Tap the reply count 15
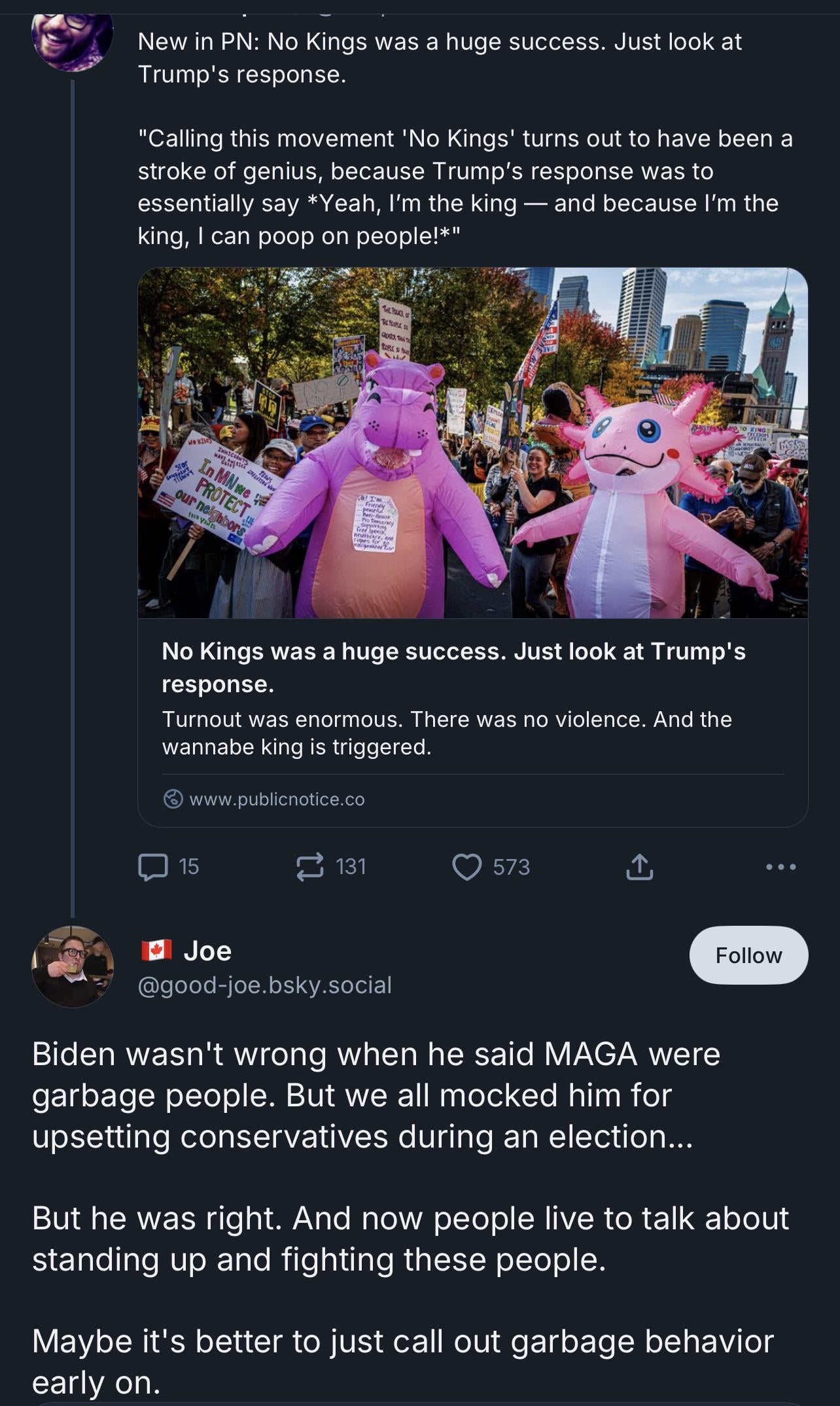The height and width of the screenshot is (1406, 840). click(188, 867)
